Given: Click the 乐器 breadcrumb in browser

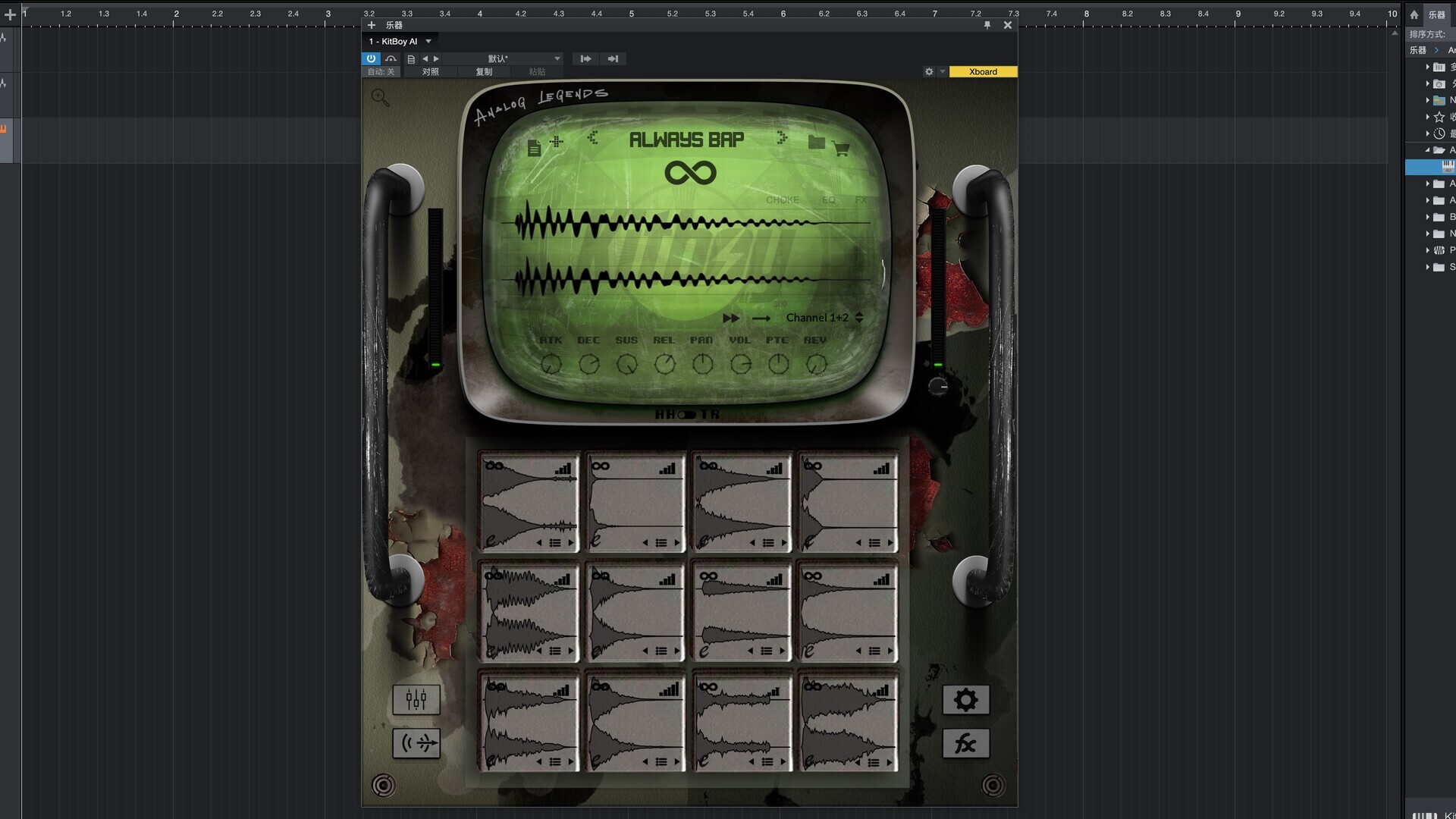Looking at the screenshot, I should tap(1418, 50).
